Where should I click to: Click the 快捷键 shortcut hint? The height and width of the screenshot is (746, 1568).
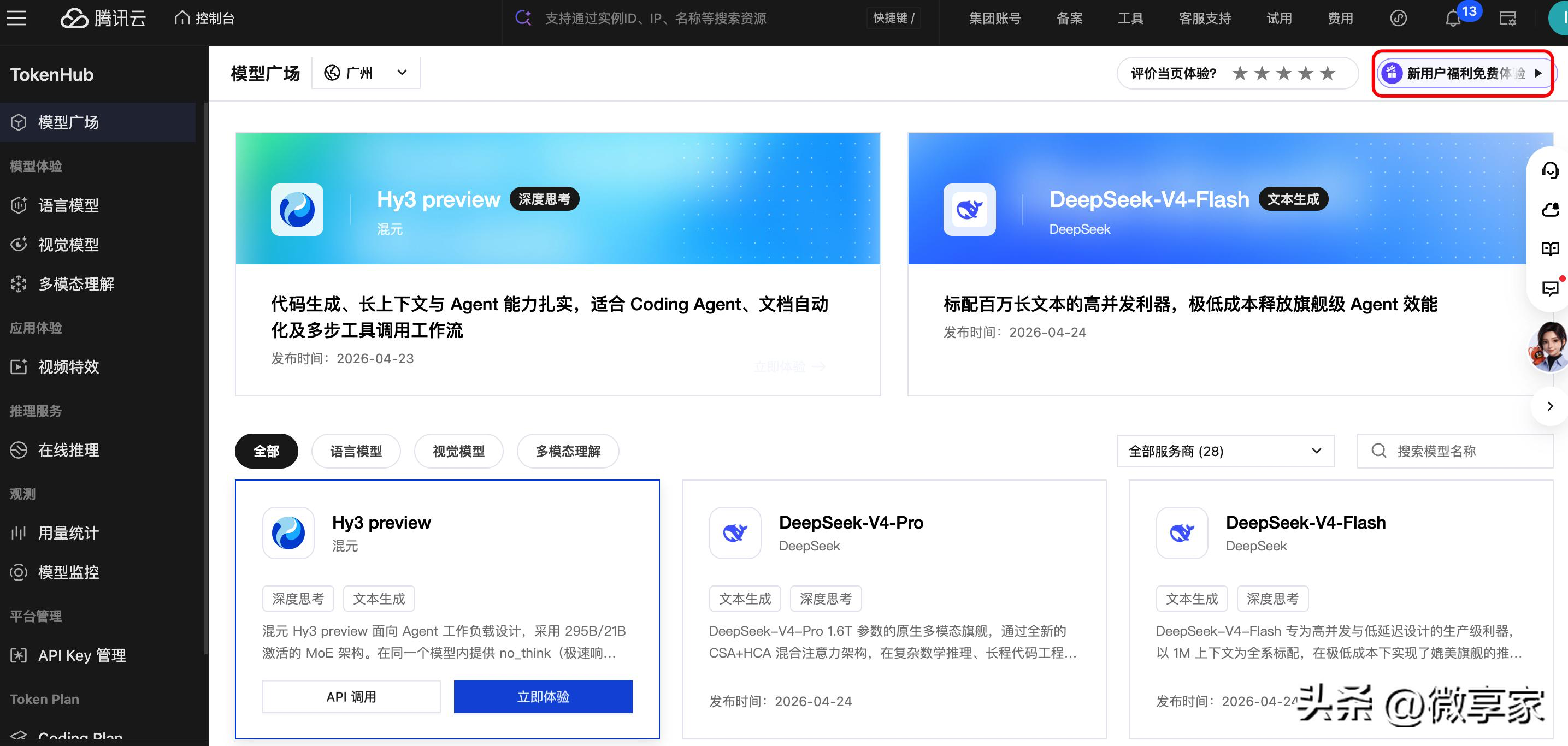click(894, 18)
